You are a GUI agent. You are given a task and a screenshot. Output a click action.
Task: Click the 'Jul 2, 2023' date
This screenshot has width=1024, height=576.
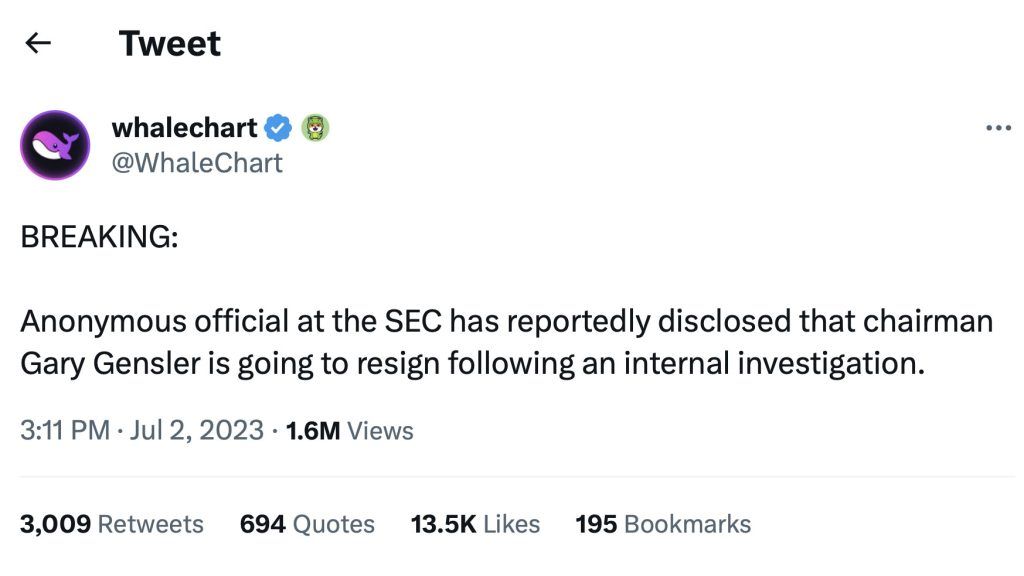click(x=195, y=431)
